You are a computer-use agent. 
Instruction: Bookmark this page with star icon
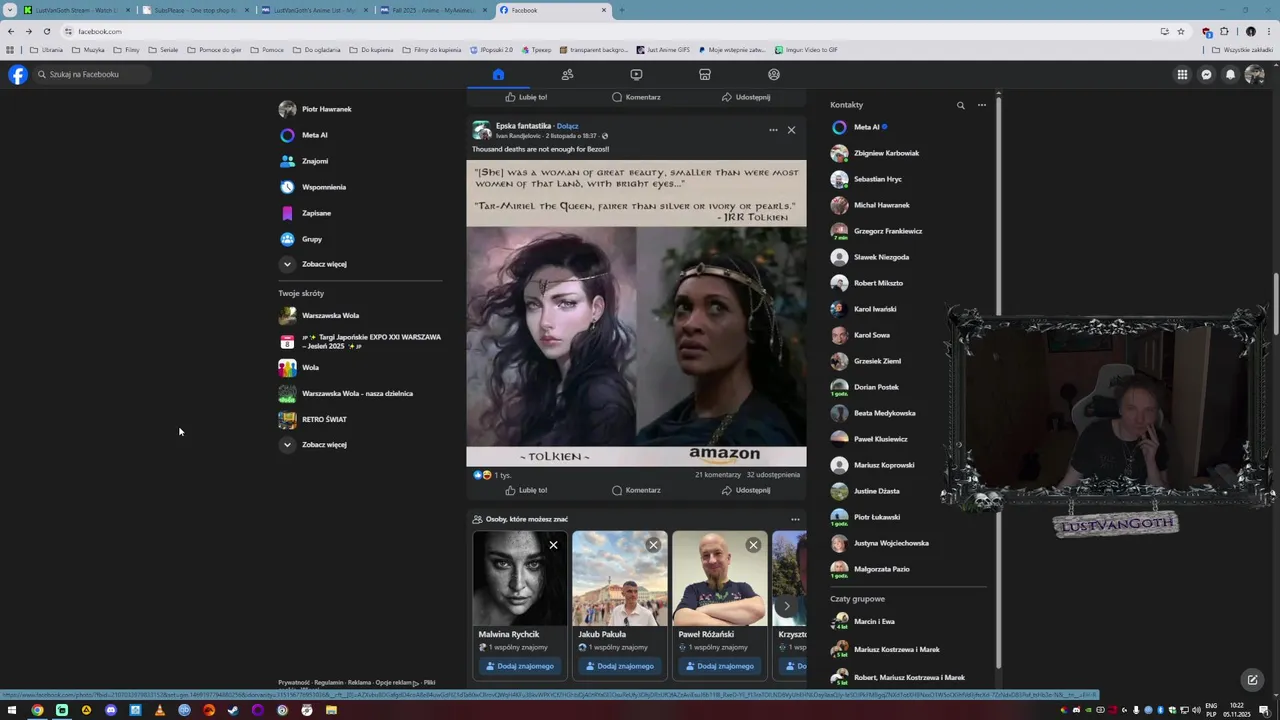(x=1180, y=31)
